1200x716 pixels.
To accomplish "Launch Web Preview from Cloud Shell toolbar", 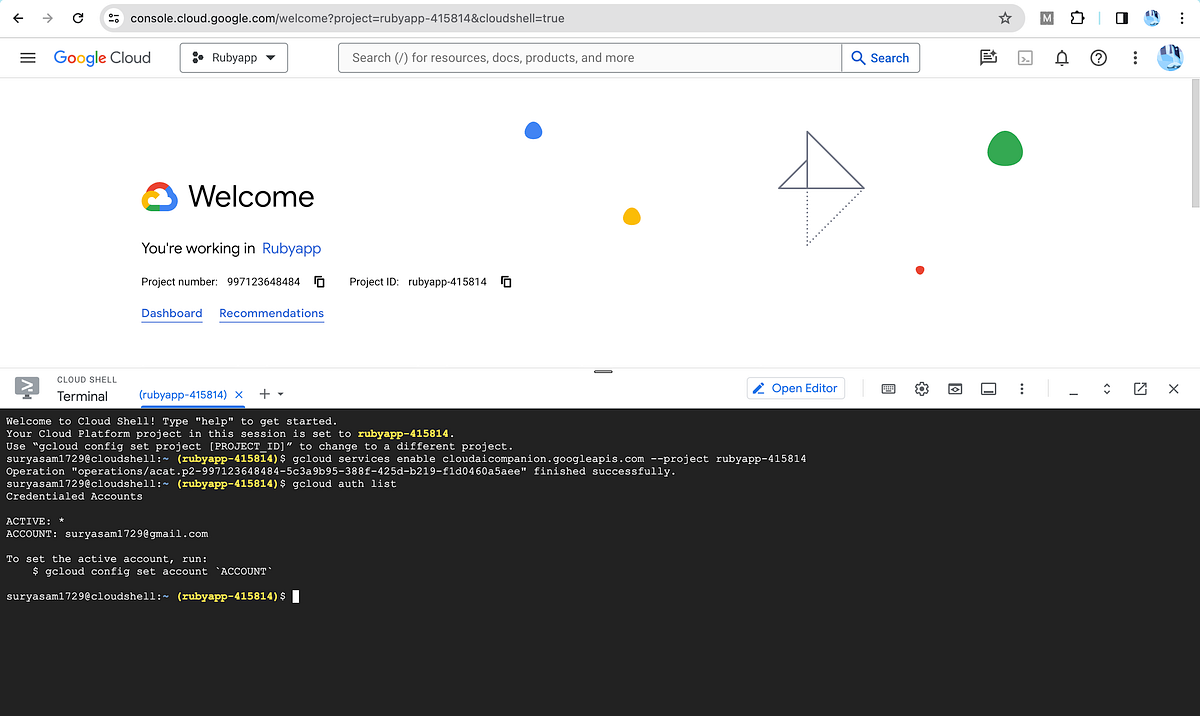I will pyautogui.click(x=955, y=388).
